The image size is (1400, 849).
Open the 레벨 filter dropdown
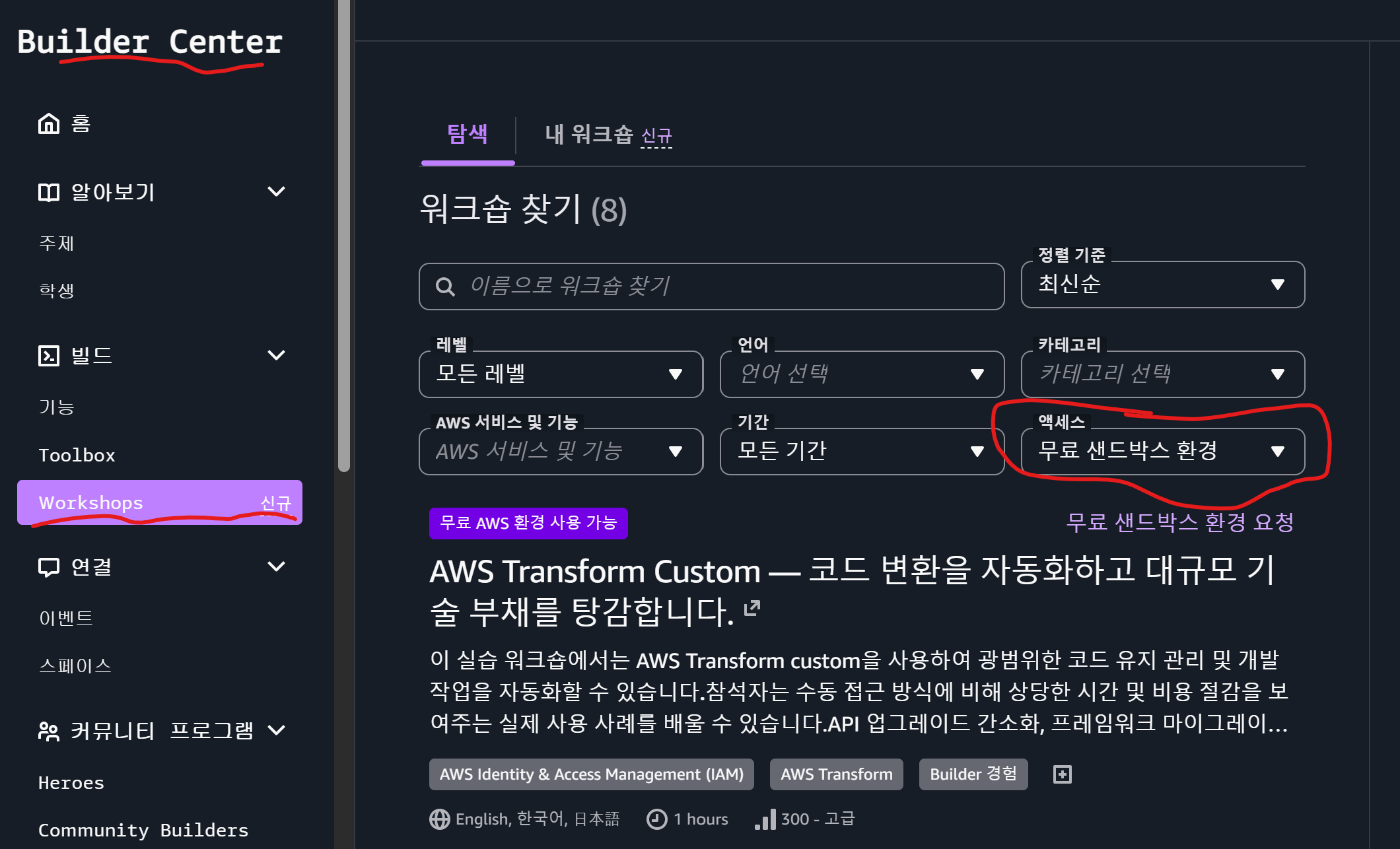(x=561, y=374)
